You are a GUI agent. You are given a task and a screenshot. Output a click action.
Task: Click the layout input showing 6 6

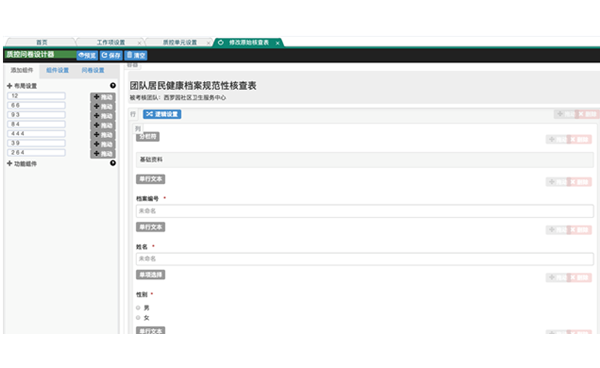click(36, 105)
